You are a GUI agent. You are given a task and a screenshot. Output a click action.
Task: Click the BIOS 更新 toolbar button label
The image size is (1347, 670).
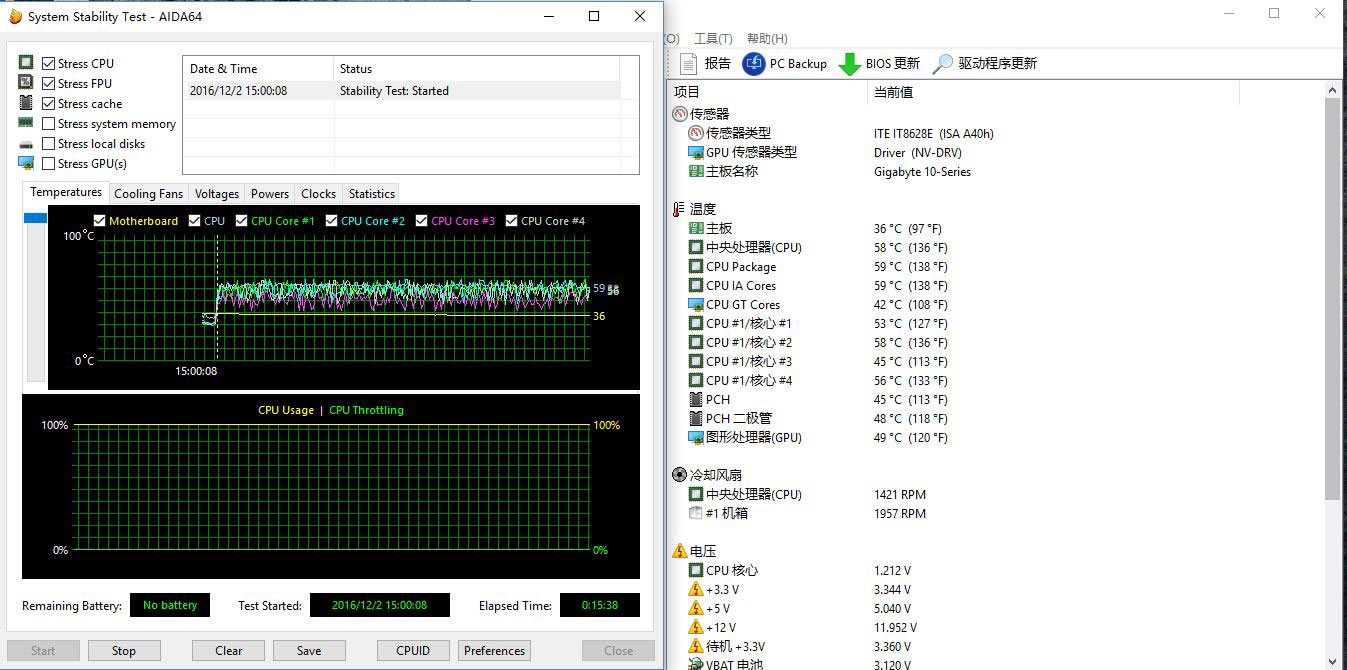pos(893,63)
